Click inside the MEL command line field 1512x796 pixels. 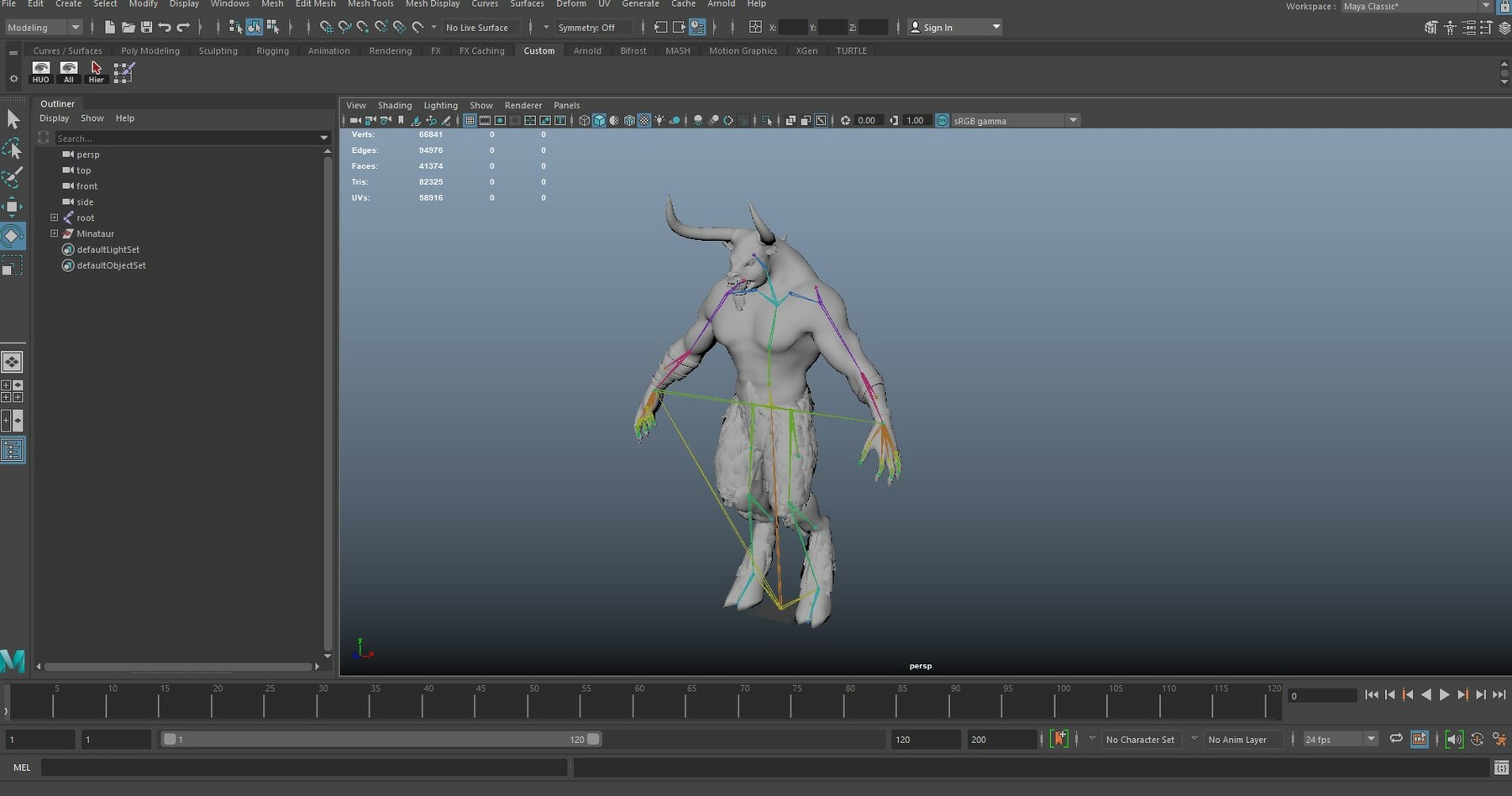[302, 767]
